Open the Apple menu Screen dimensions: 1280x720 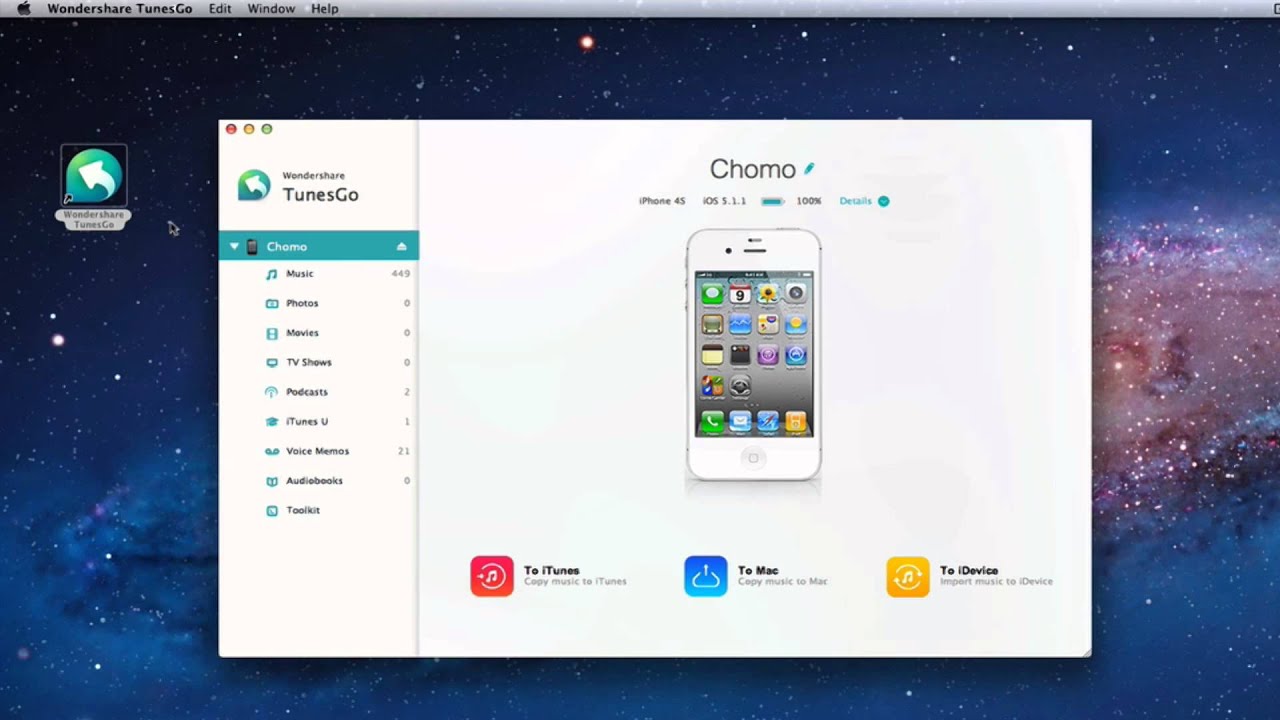click(x=24, y=8)
